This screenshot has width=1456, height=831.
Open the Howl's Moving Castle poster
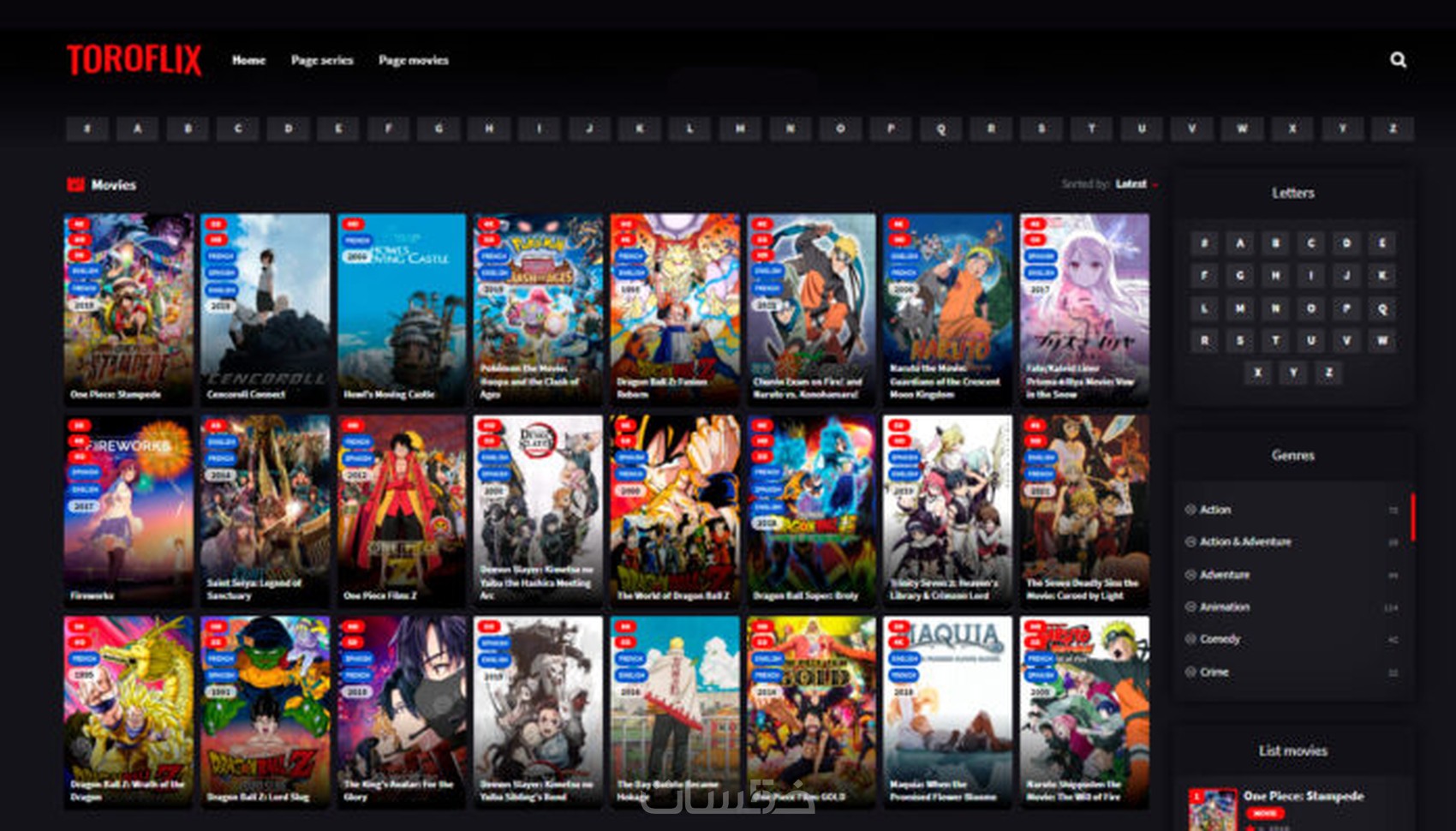point(402,310)
